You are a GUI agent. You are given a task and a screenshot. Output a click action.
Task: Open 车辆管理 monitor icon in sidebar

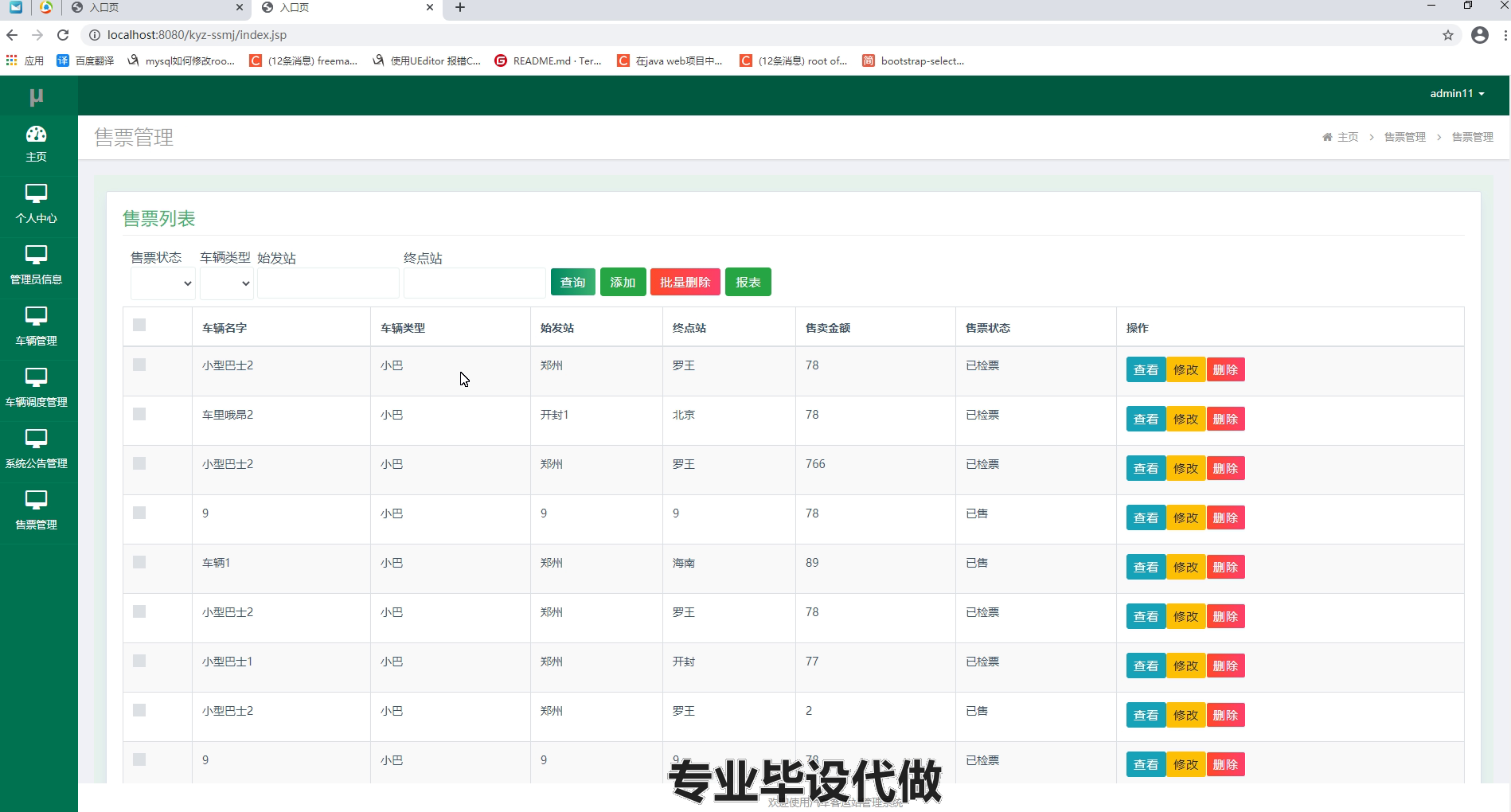tap(37, 316)
